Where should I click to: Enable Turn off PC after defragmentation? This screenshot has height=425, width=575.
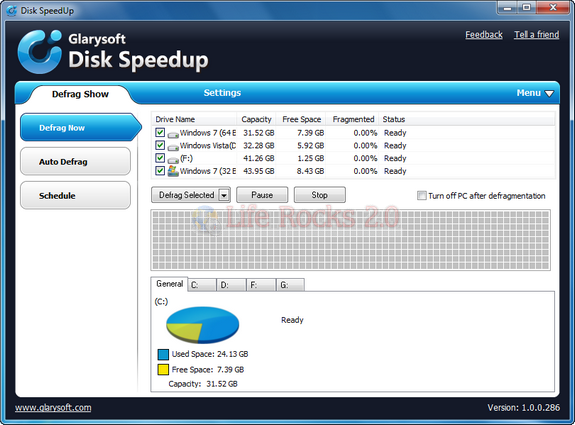(422, 195)
